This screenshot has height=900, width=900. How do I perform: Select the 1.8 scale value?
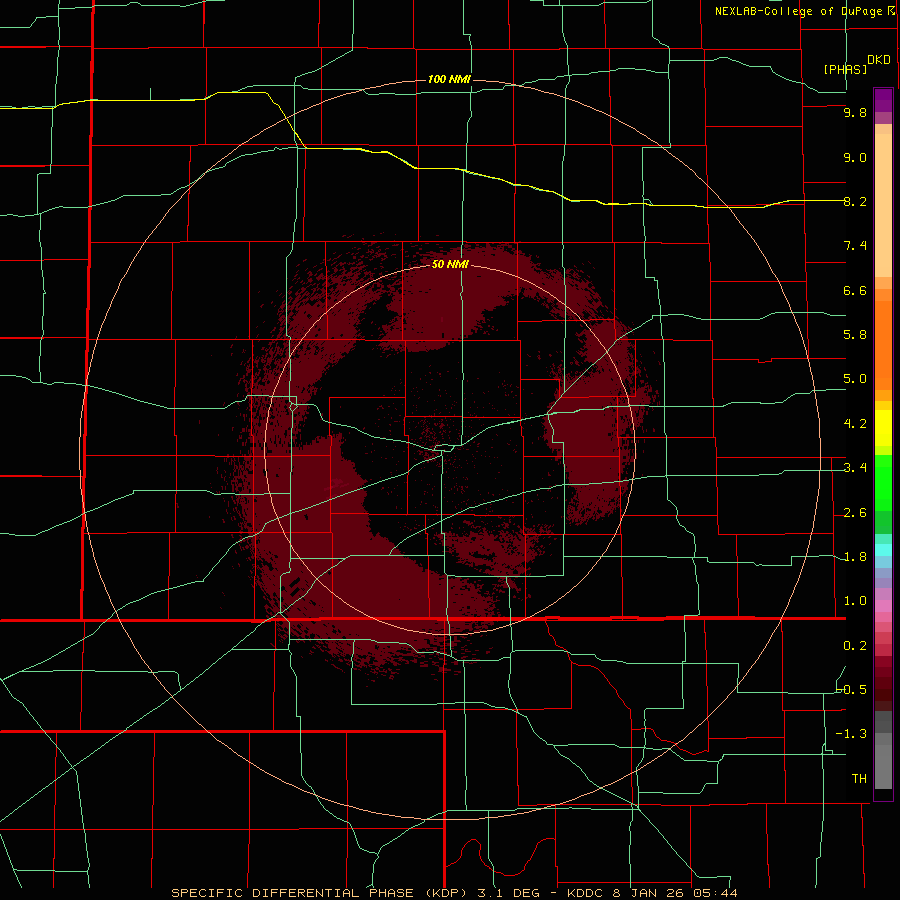point(855,557)
